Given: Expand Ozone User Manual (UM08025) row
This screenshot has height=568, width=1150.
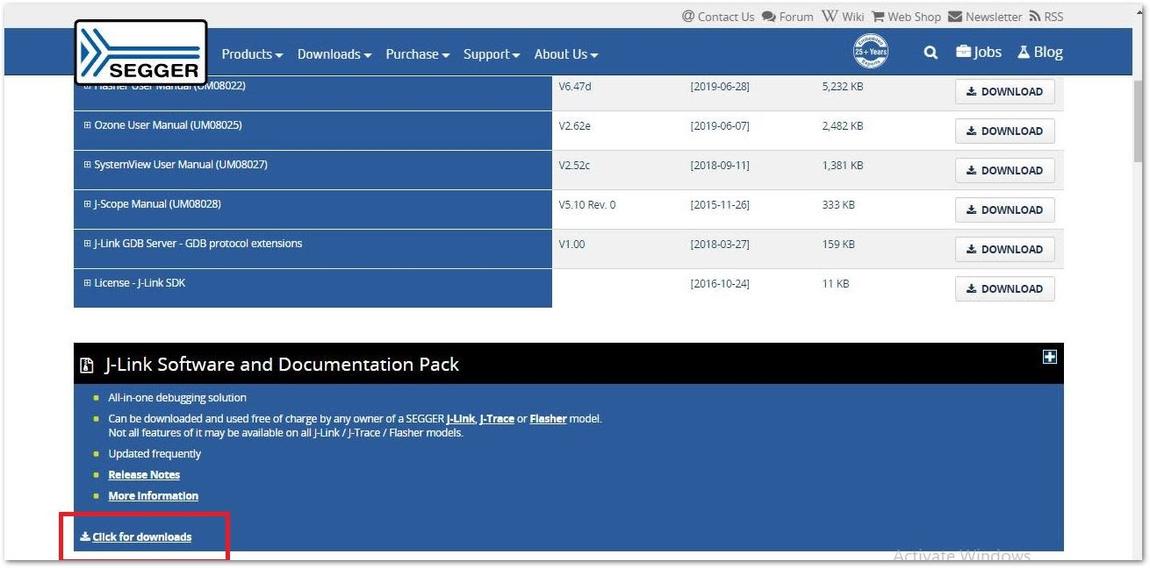Looking at the screenshot, I should (87, 125).
